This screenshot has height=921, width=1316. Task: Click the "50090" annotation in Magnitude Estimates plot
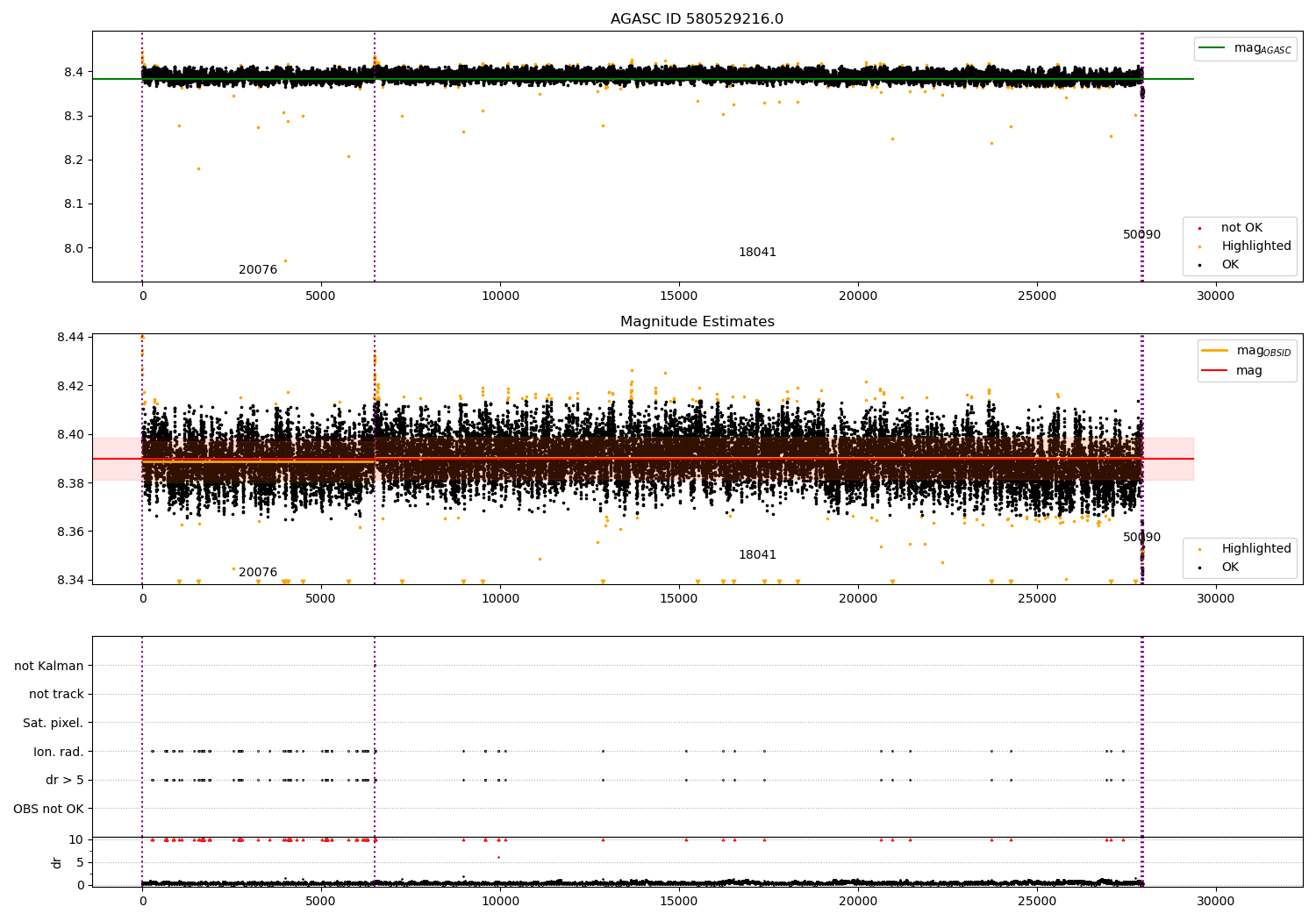click(x=1141, y=538)
